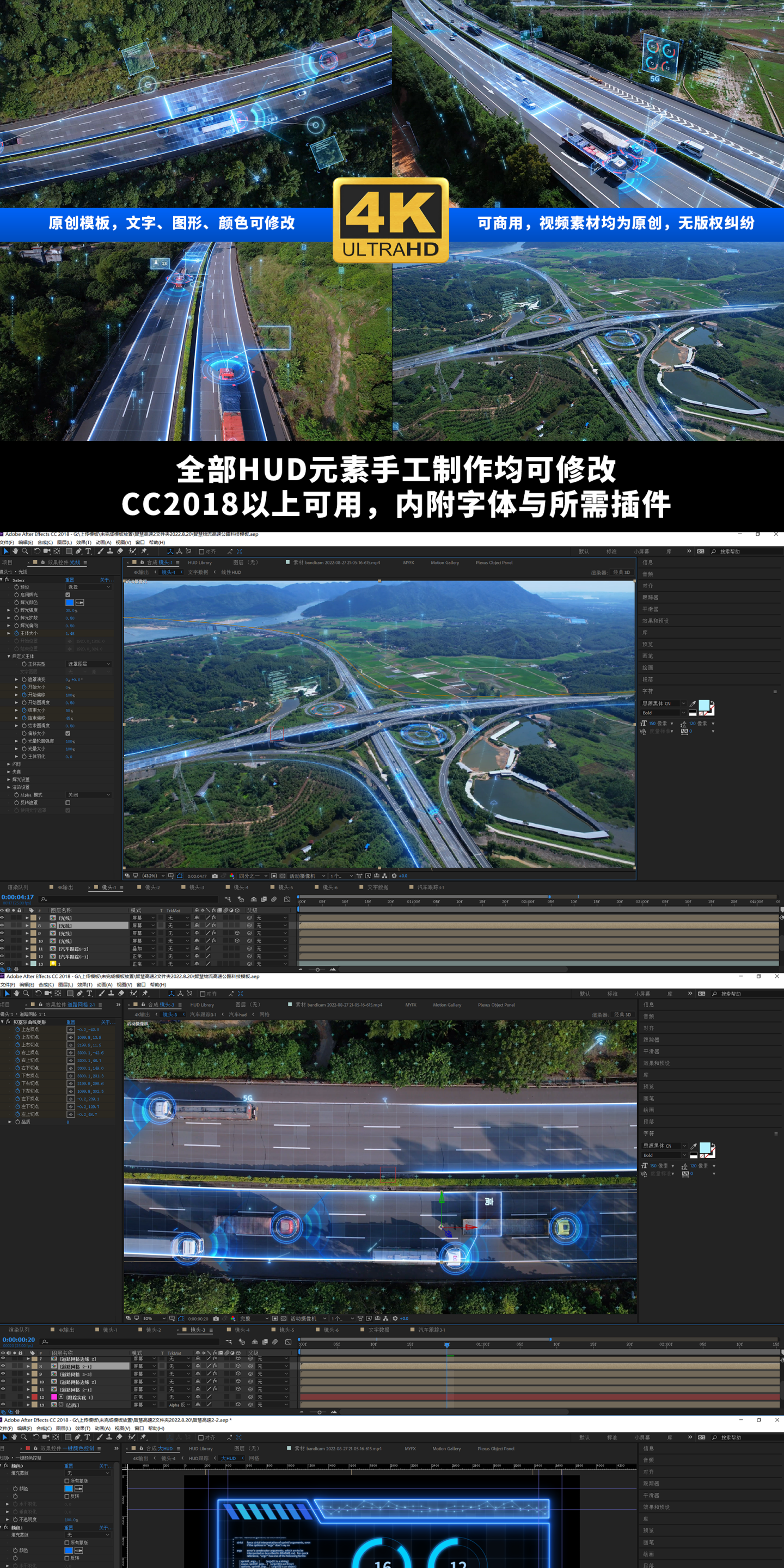Toggle Draft 3D icon in 镜头-1 timeline
Viewport: 784px width, 1568px height.
[242, 899]
